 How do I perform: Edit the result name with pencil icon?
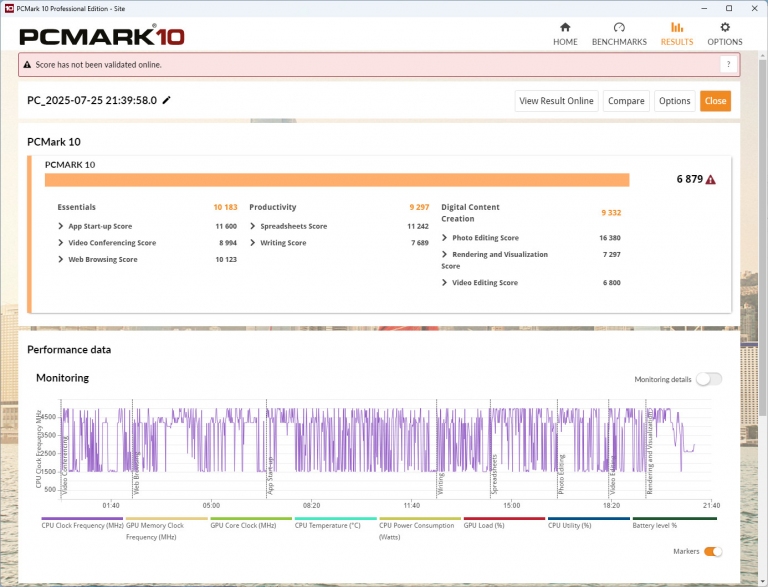167,100
